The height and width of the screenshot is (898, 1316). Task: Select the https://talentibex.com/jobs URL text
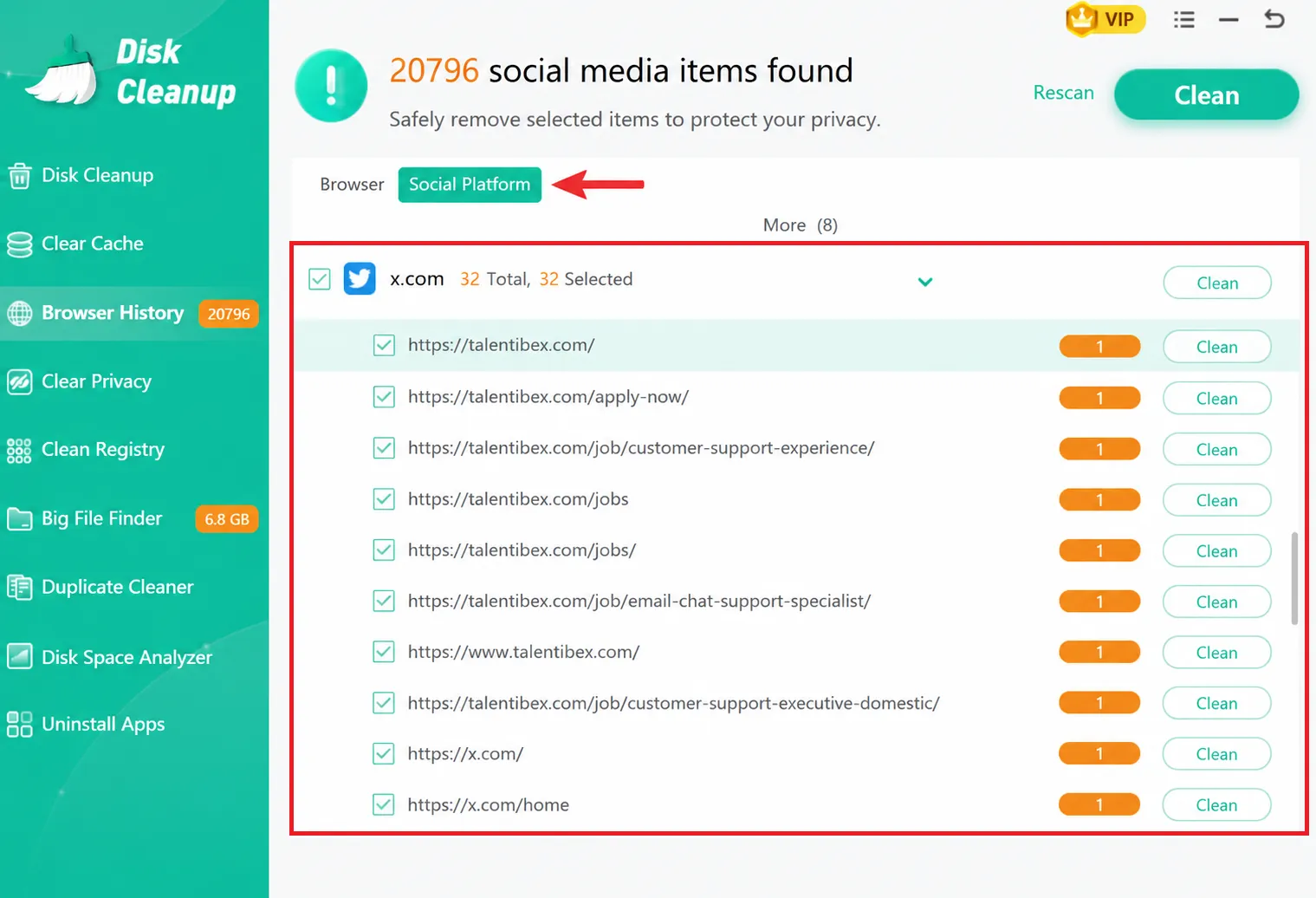tap(518, 499)
